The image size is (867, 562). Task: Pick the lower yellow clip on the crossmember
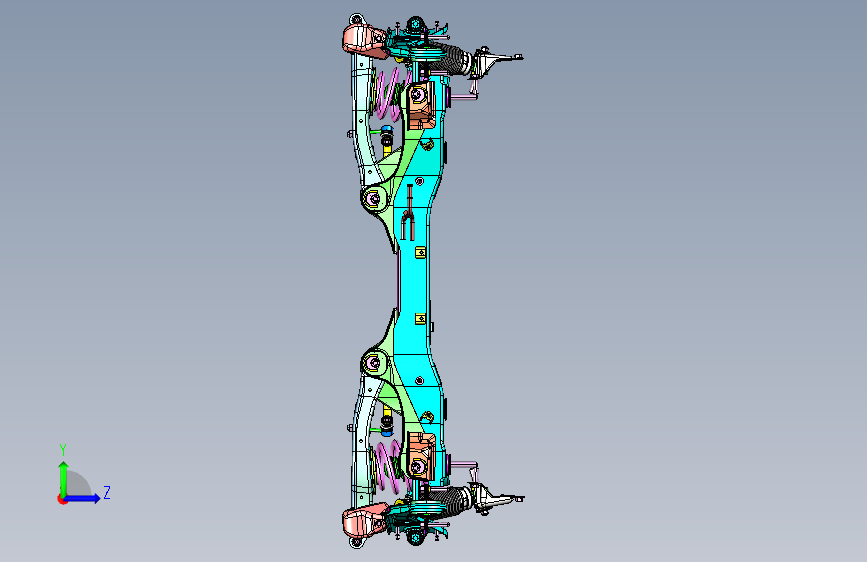pyautogui.click(x=420, y=319)
